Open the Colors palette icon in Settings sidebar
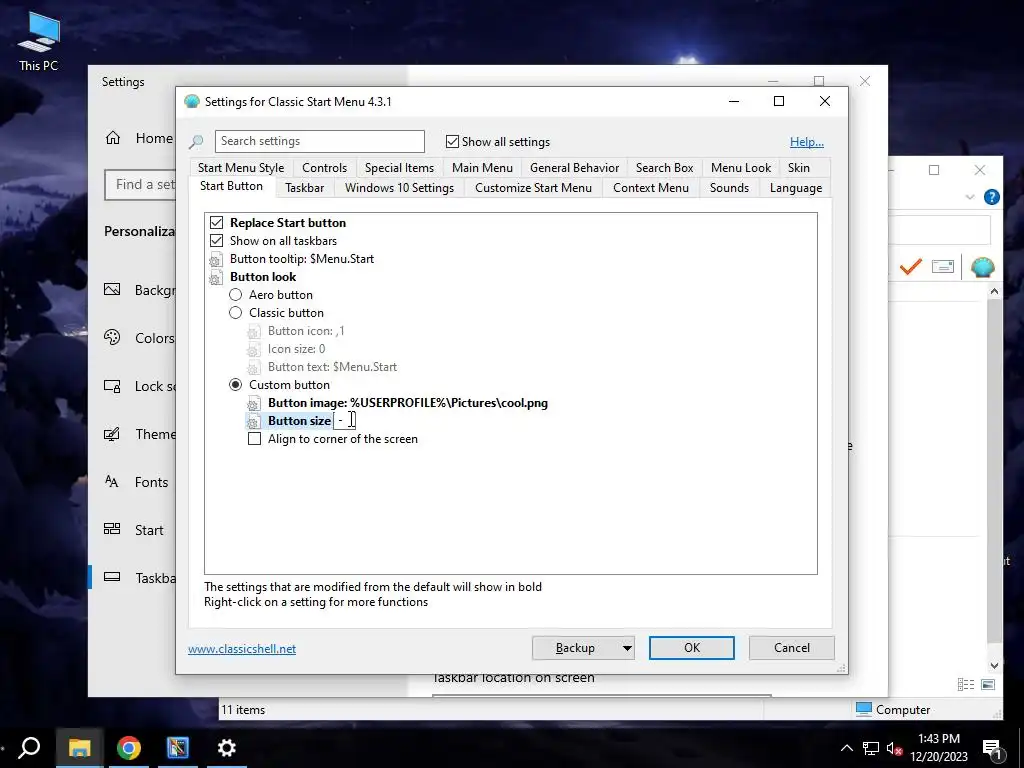This screenshot has height=768, width=1024. [x=112, y=338]
